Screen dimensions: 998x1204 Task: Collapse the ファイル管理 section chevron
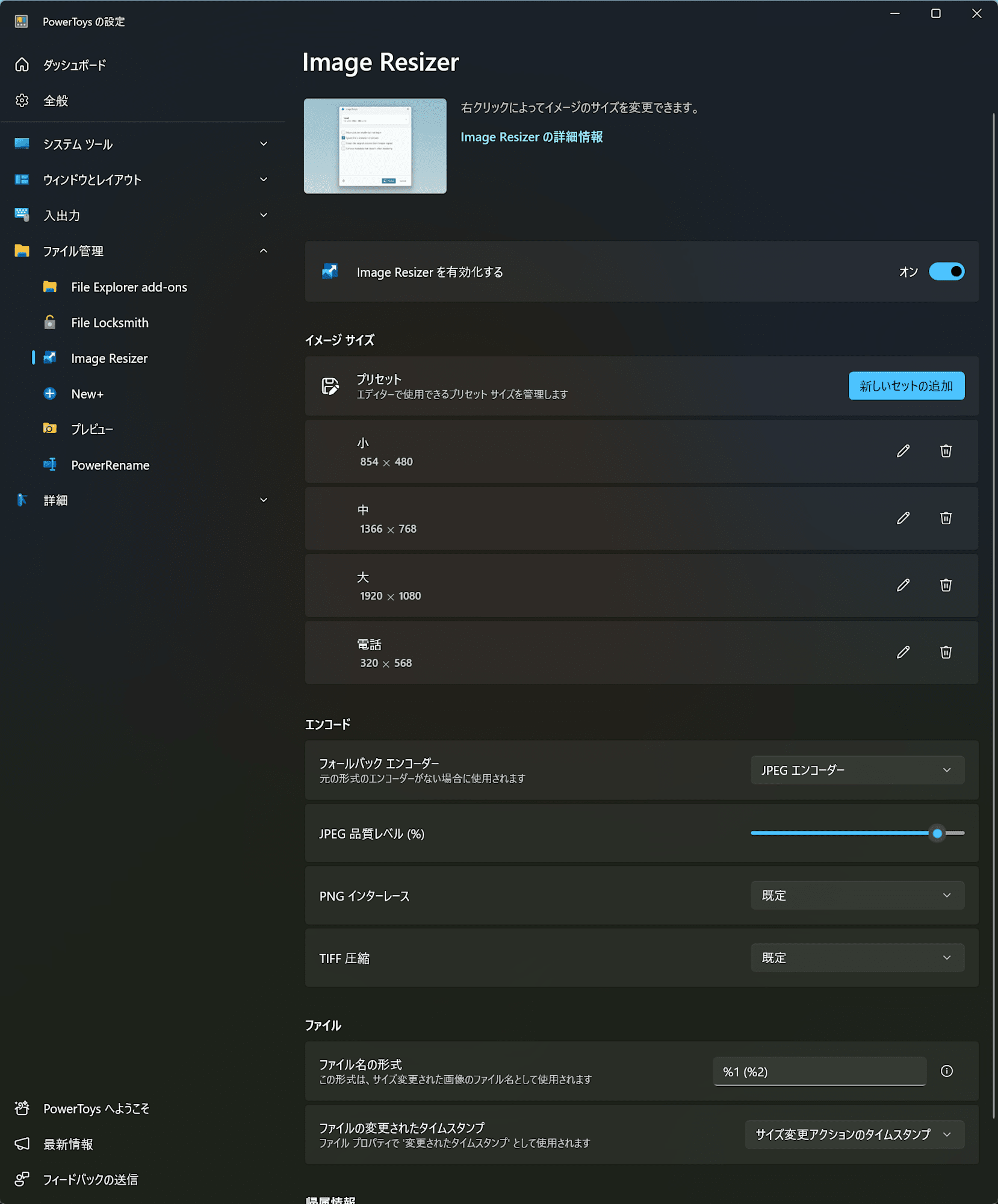pos(264,250)
